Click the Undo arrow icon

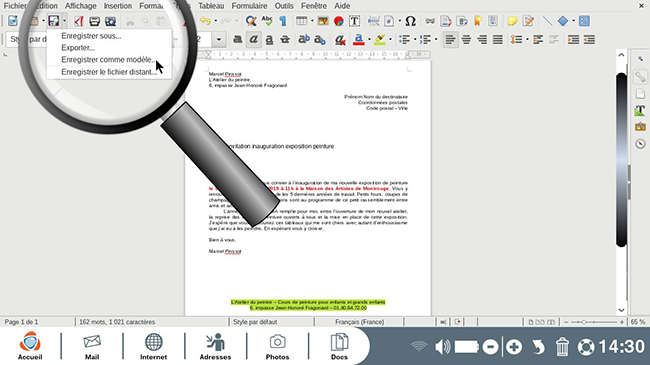coord(205,21)
